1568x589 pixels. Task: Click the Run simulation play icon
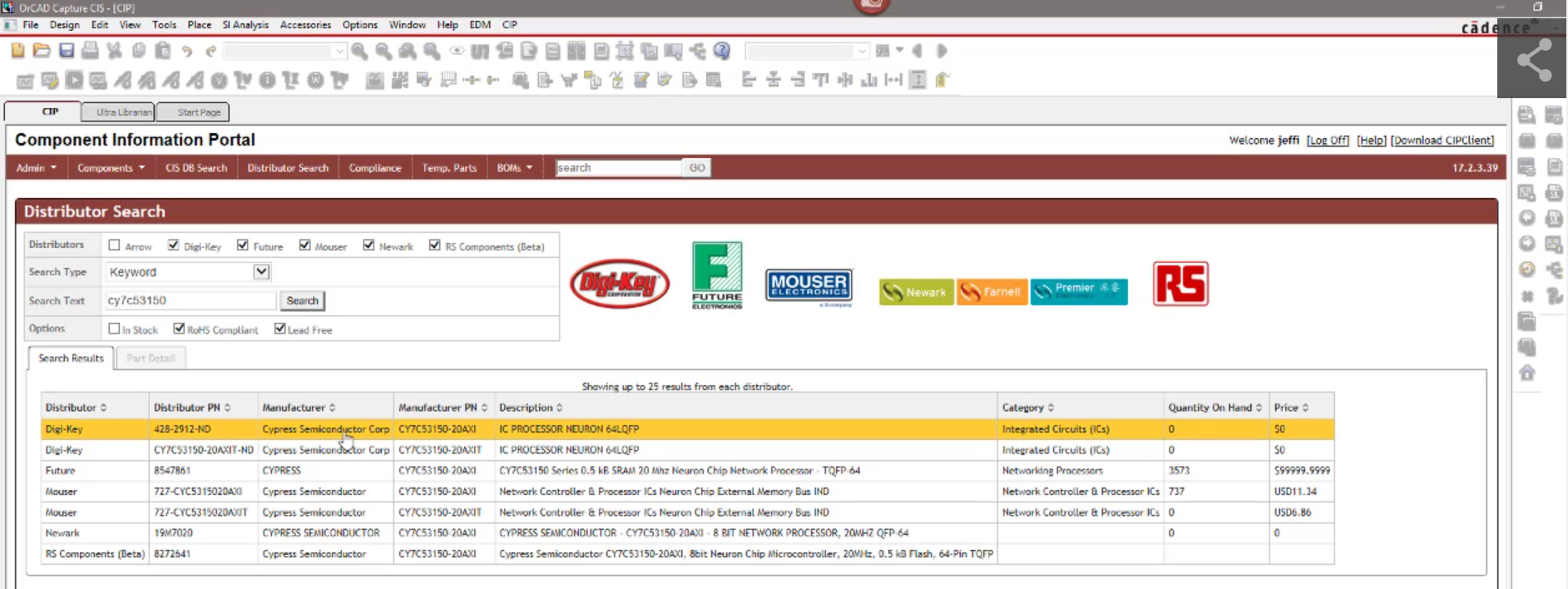pos(74,81)
